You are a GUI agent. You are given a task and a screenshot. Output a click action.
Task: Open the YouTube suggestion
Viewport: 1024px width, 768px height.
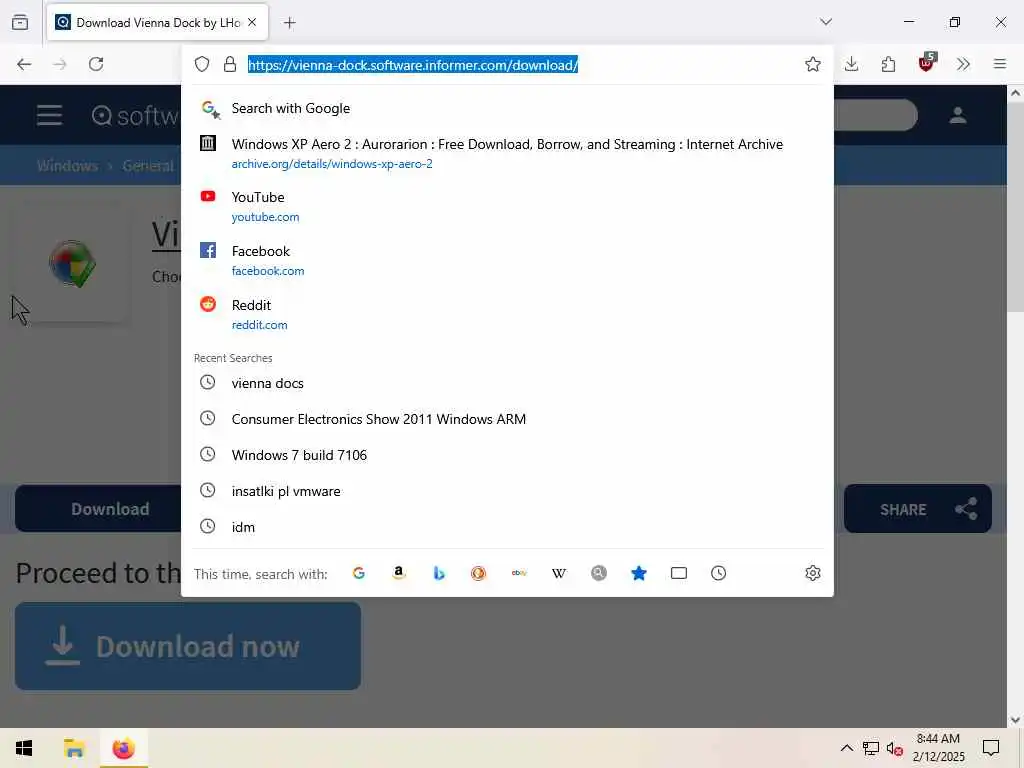pos(507,206)
